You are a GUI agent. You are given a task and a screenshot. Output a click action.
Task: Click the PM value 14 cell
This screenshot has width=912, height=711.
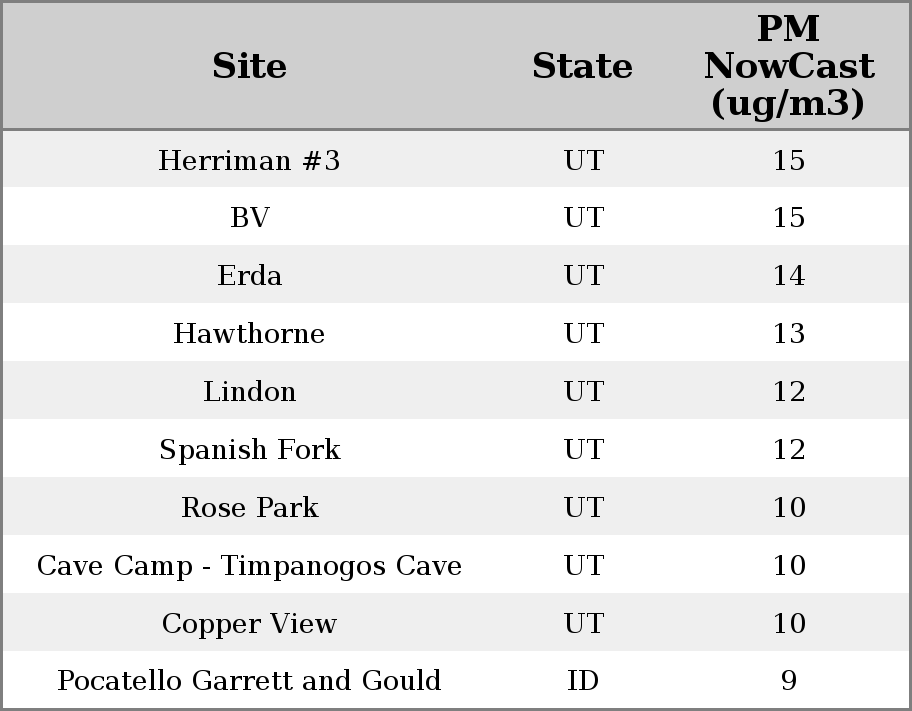pyautogui.click(x=788, y=276)
